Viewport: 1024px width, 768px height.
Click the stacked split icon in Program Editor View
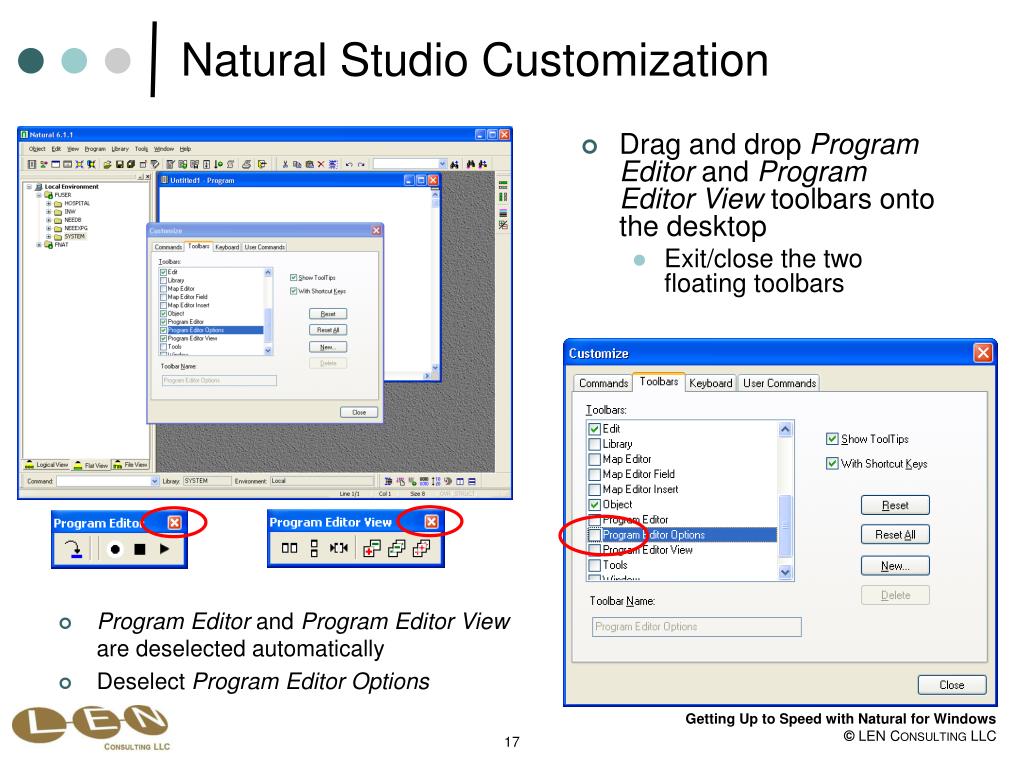314,548
